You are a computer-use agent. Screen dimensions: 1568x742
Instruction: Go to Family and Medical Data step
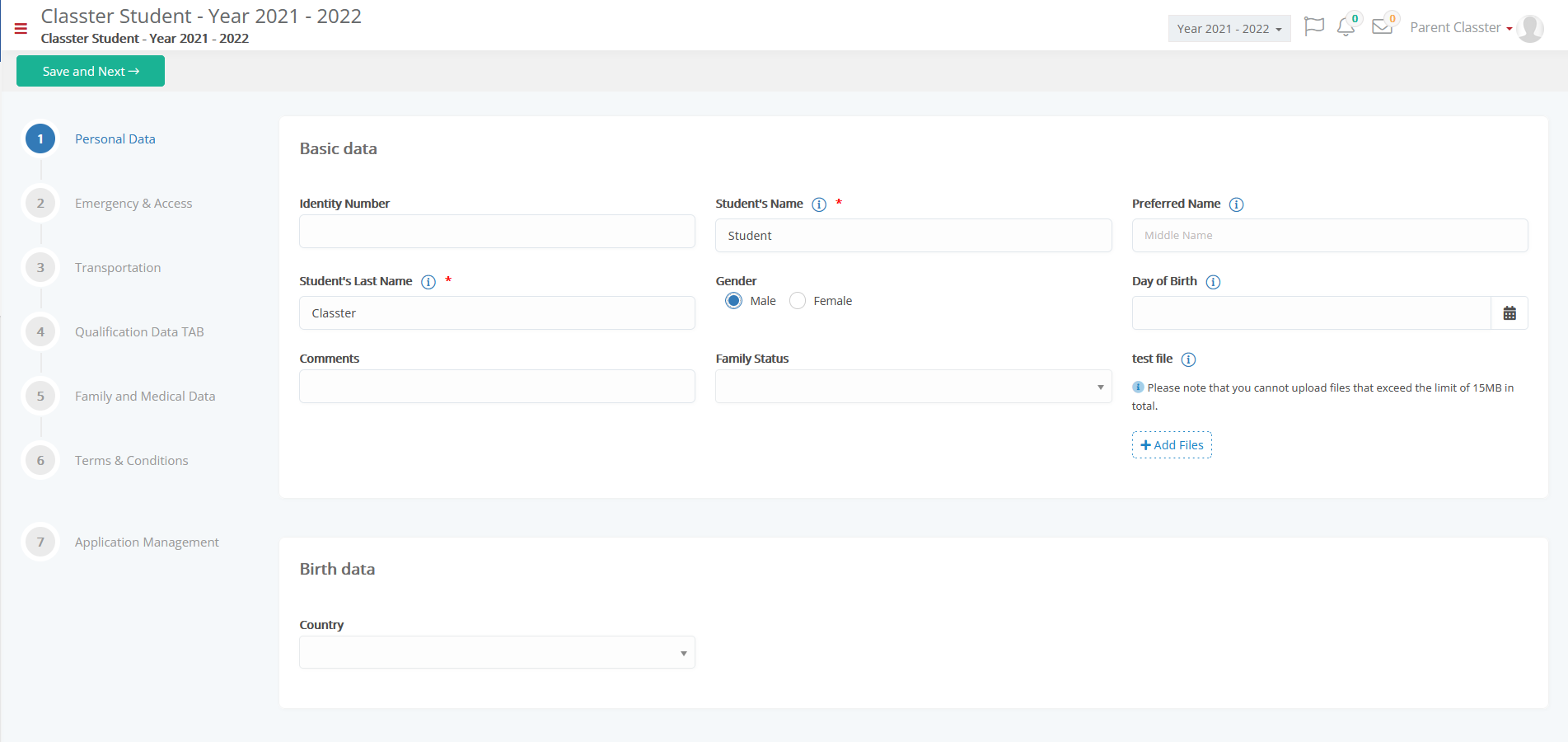[x=145, y=397]
